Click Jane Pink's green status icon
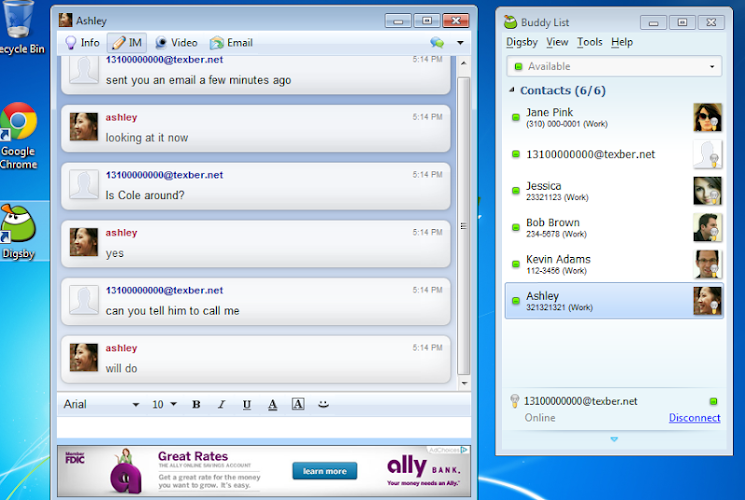 pyautogui.click(x=516, y=117)
